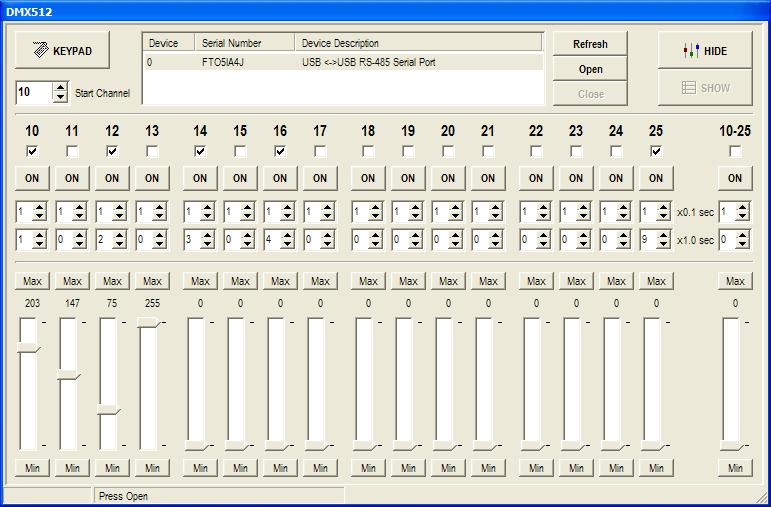Image resolution: width=771 pixels, height=507 pixels.
Task: Click the window resize grip corner
Action: tap(761, 497)
